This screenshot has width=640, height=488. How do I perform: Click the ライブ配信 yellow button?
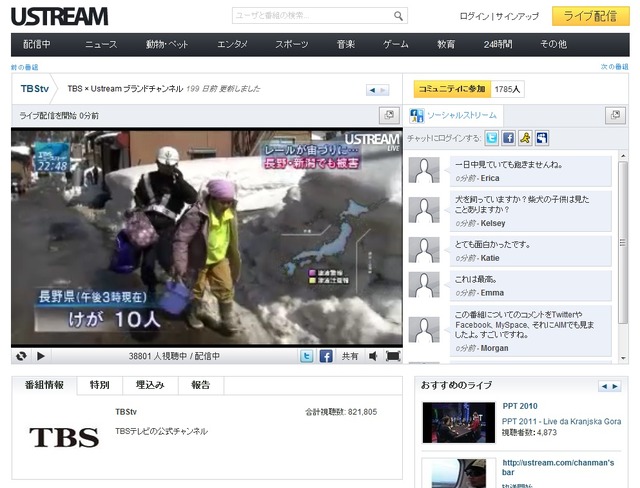590,16
